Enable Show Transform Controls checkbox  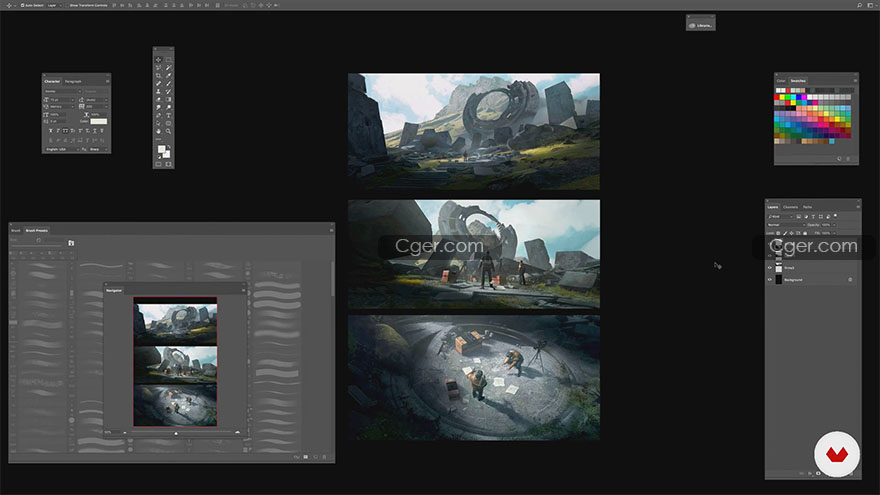(67, 5)
